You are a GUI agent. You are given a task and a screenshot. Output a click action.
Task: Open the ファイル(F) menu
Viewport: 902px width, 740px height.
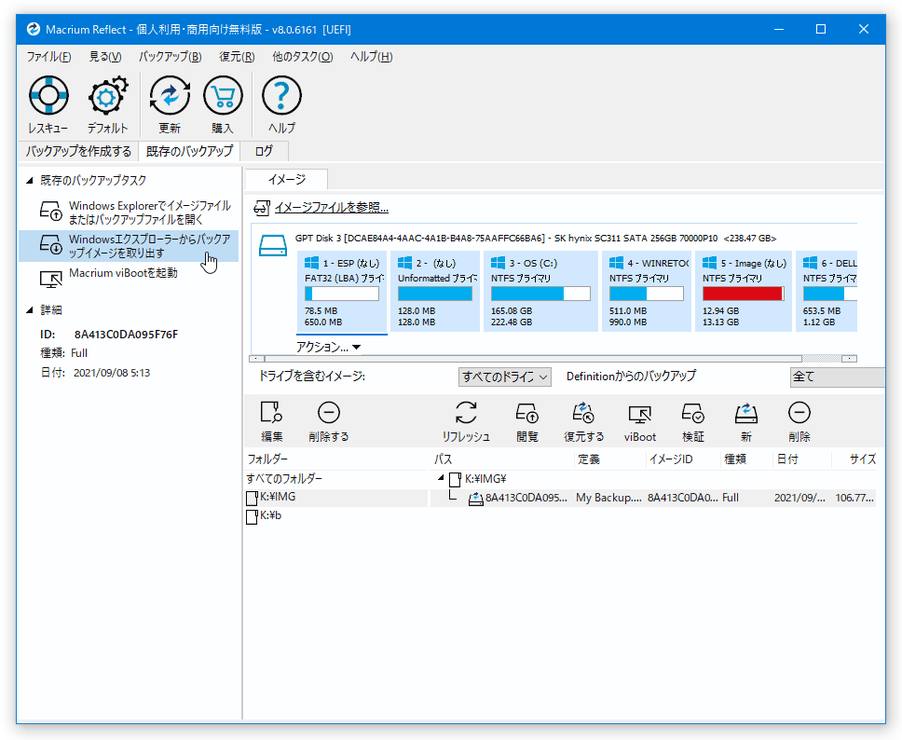[49, 56]
